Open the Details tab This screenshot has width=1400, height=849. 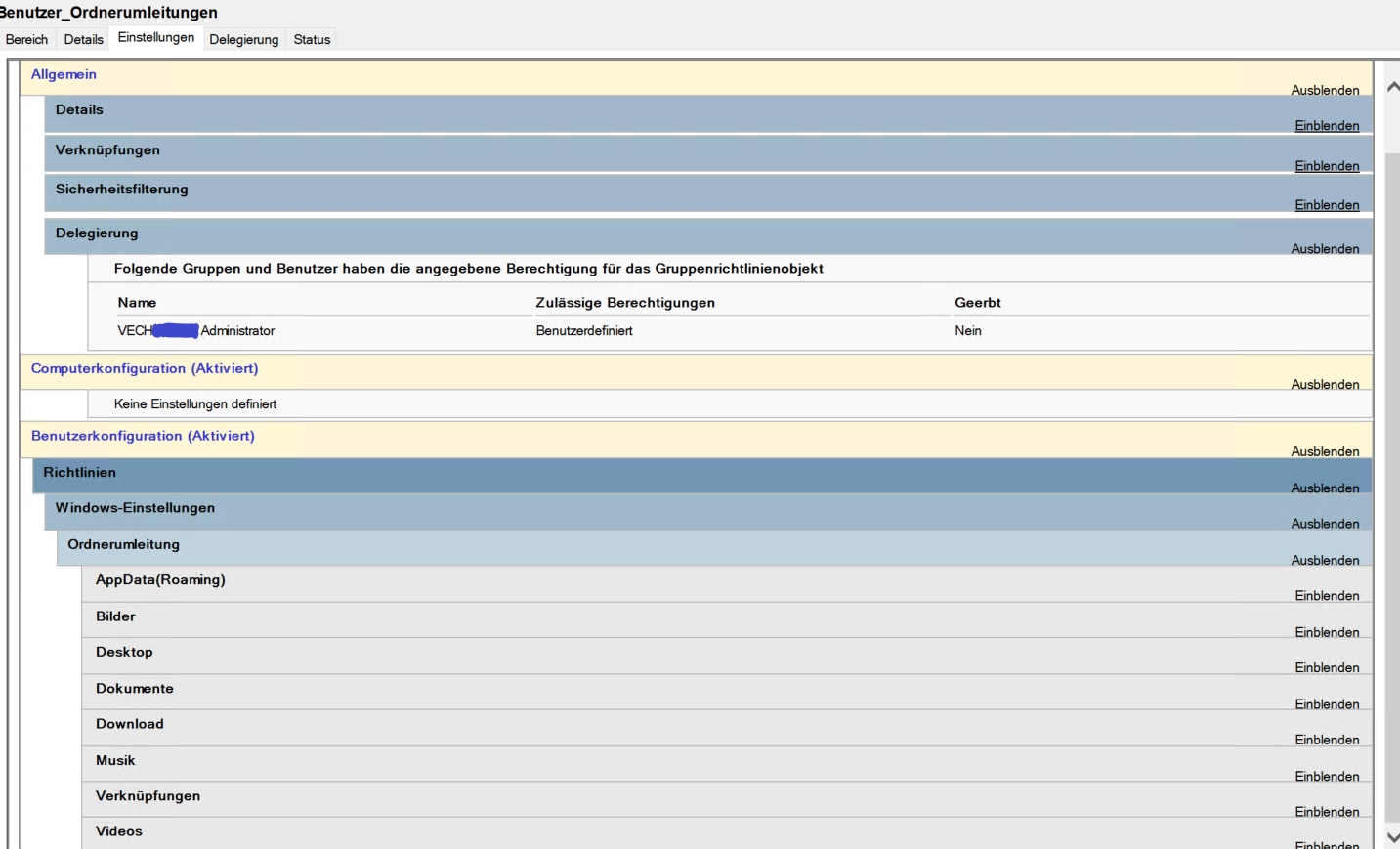(83, 39)
